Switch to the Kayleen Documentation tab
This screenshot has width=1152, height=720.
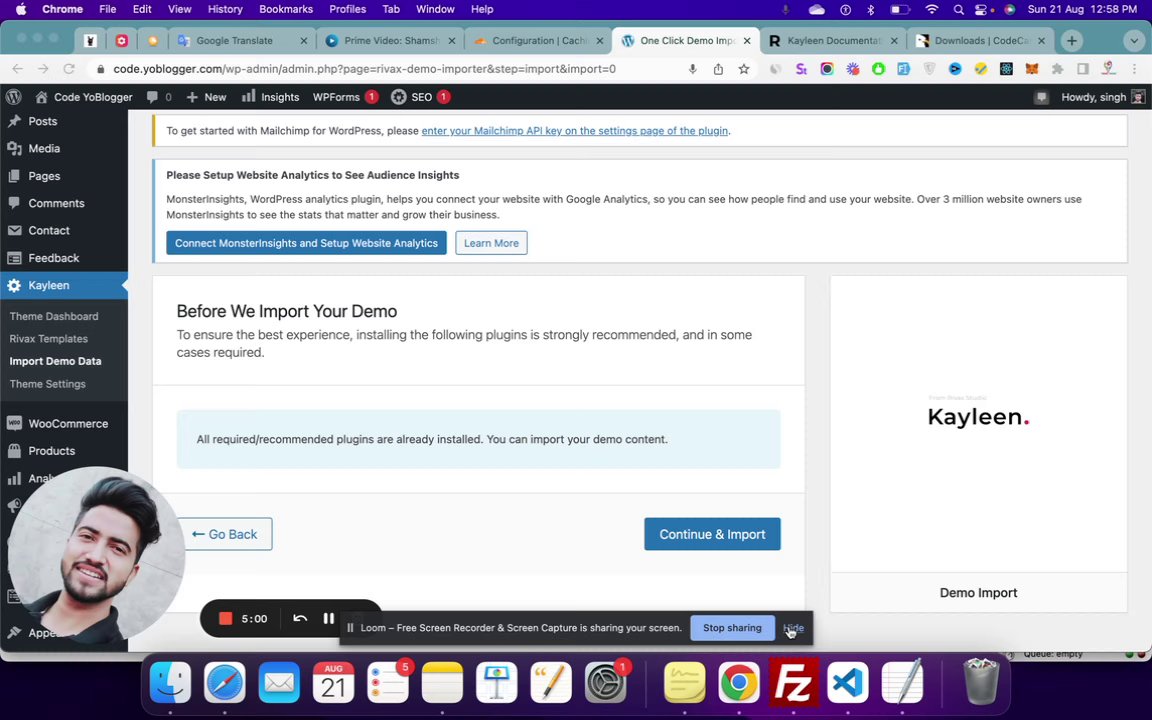click(x=834, y=40)
